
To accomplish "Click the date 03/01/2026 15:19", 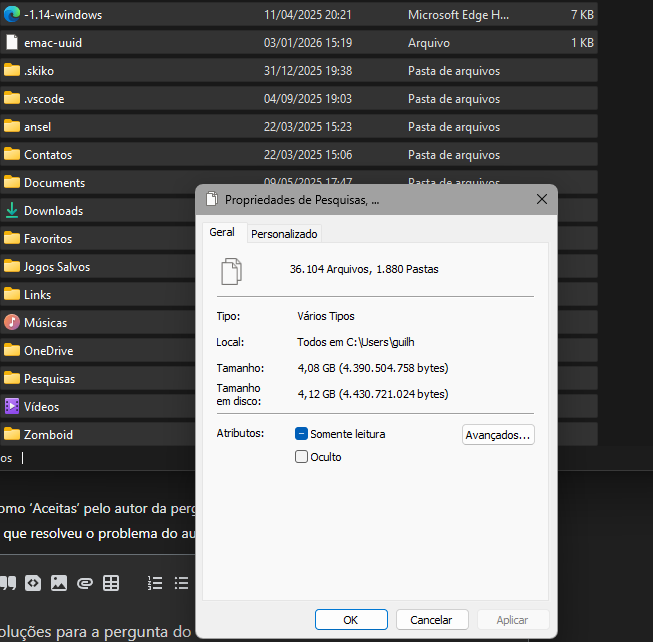I will point(308,43).
